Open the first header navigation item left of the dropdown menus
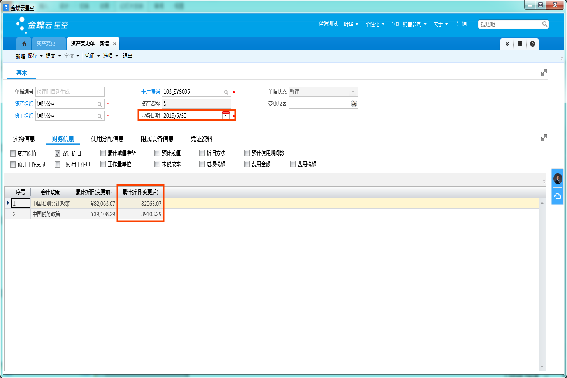The width and height of the screenshot is (567, 378). pos(328,24)
